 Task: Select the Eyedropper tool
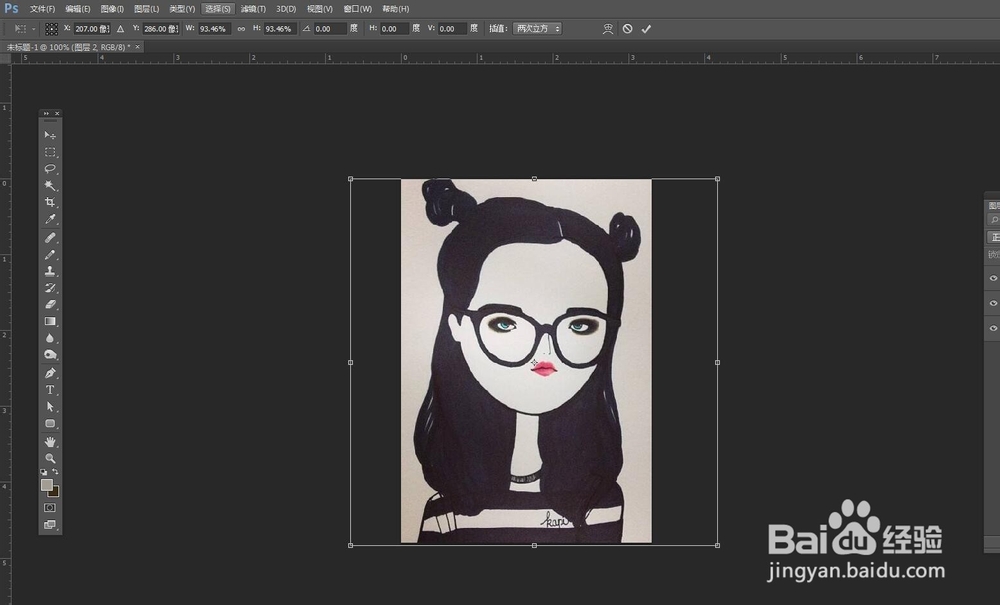click(x=50, y=219)
